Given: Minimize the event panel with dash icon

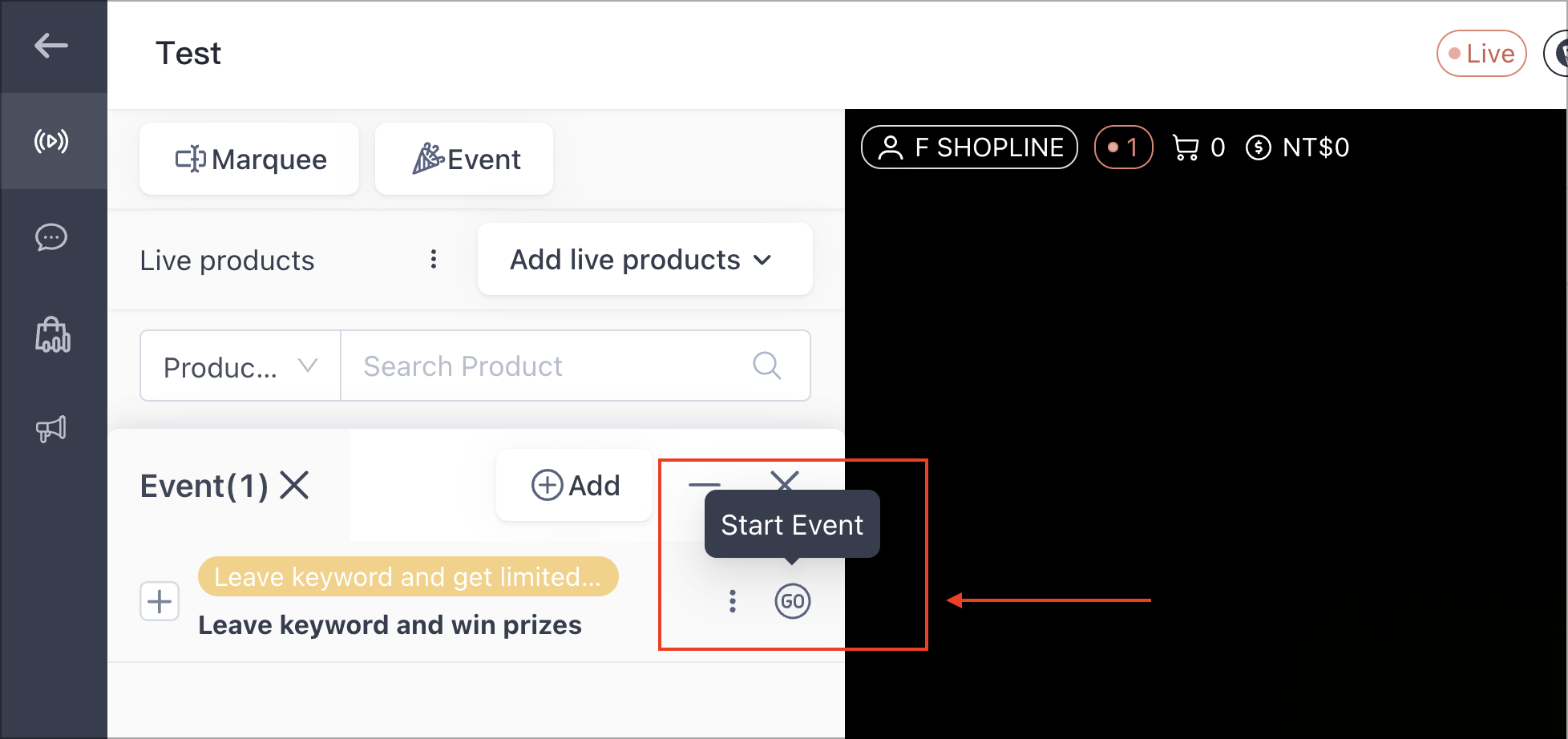Looking at the screenshot, I should coord(705,484).
